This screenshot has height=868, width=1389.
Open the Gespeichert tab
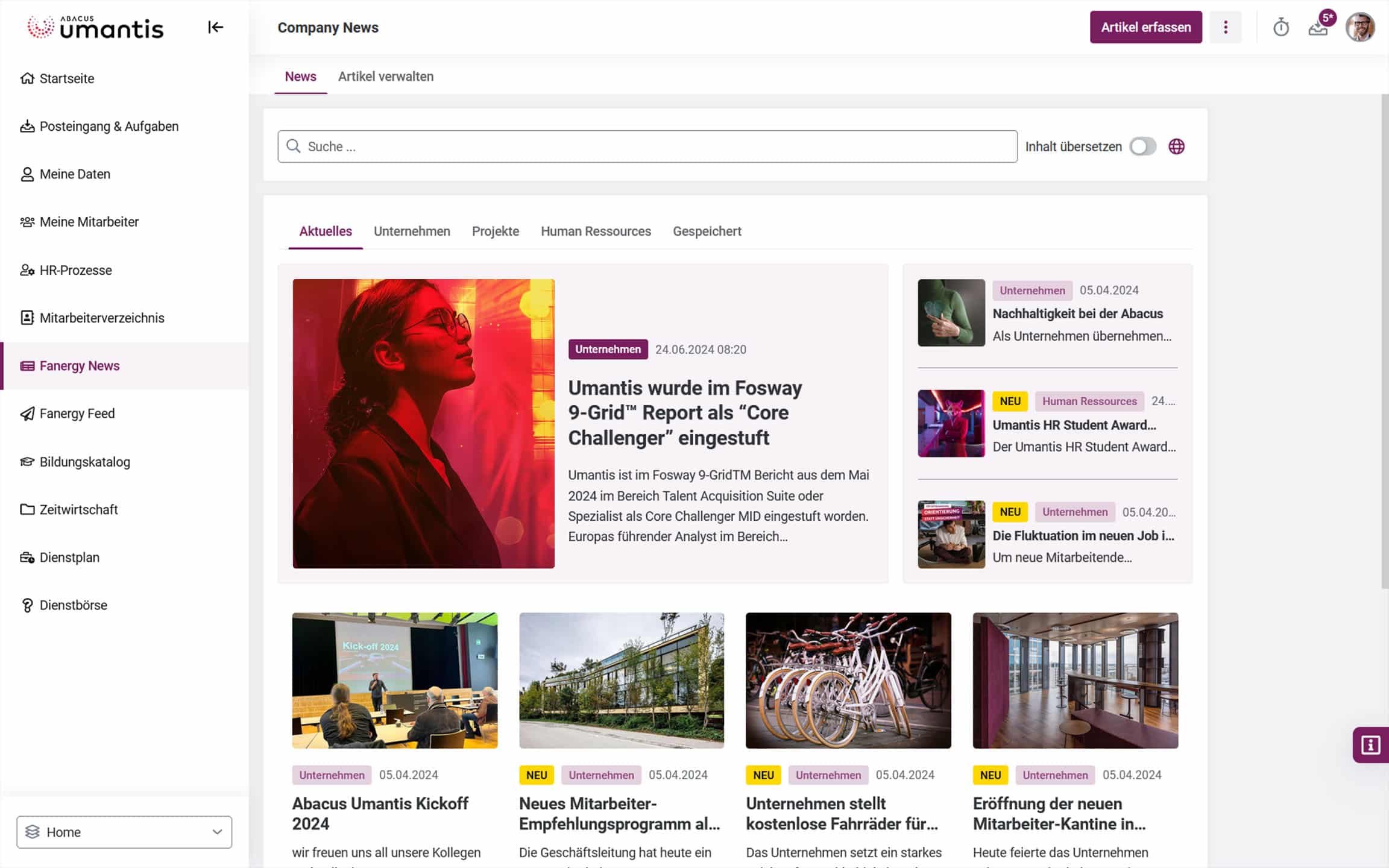click(x=707, y=231)
